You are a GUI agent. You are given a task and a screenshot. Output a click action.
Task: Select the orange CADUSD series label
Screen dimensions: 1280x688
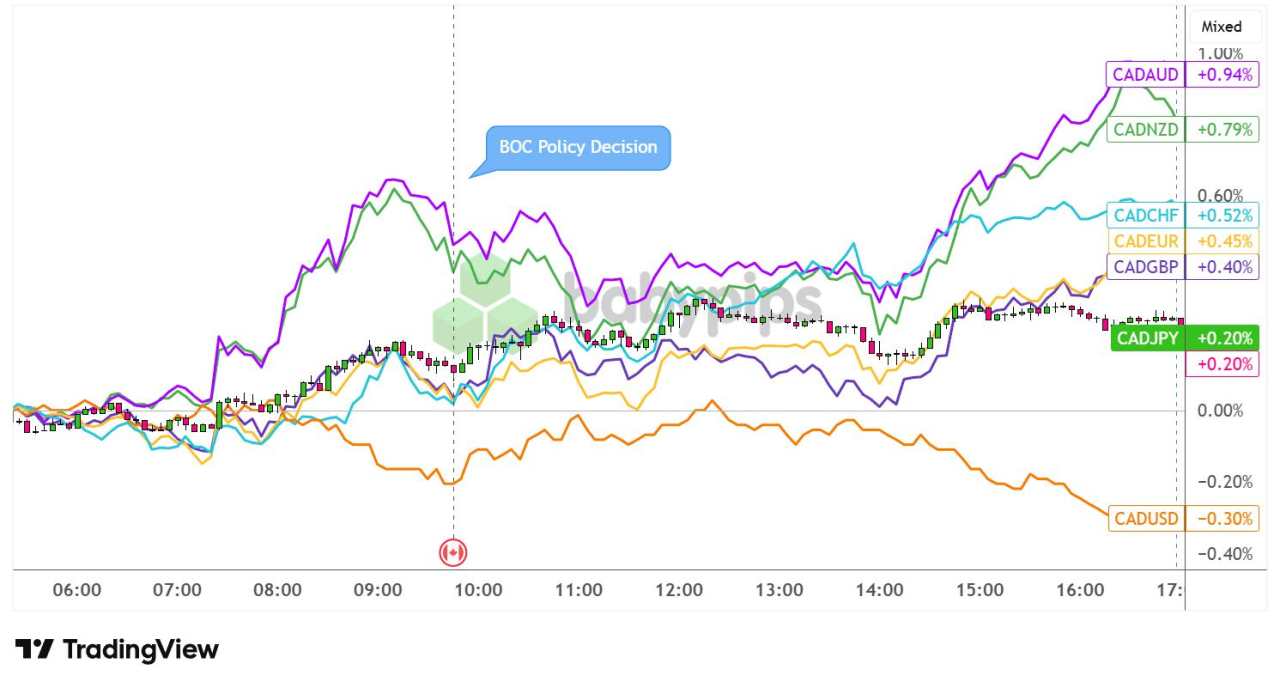1146,518
